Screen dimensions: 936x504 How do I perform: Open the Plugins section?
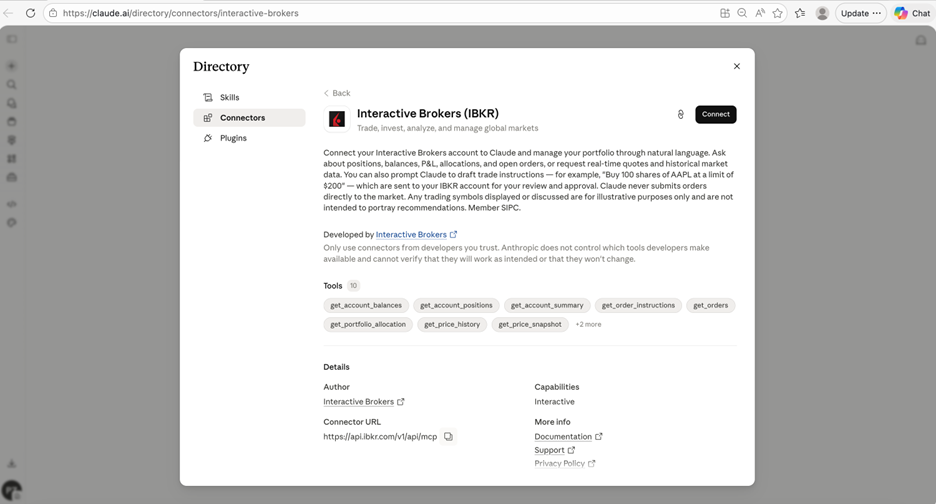point(249,138)
